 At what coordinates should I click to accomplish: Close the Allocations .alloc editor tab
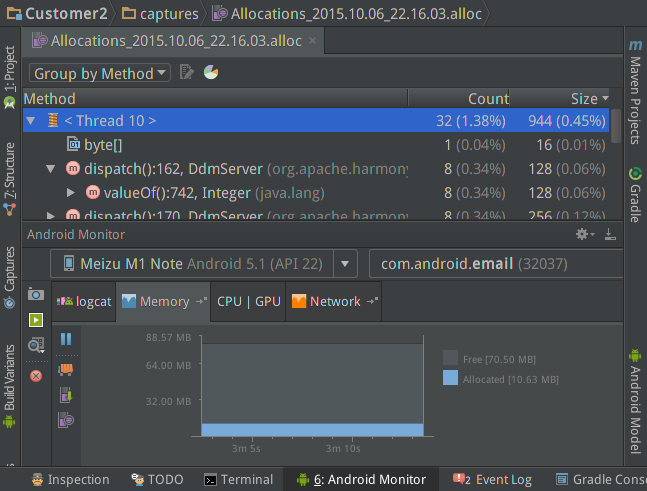point(312,40)
